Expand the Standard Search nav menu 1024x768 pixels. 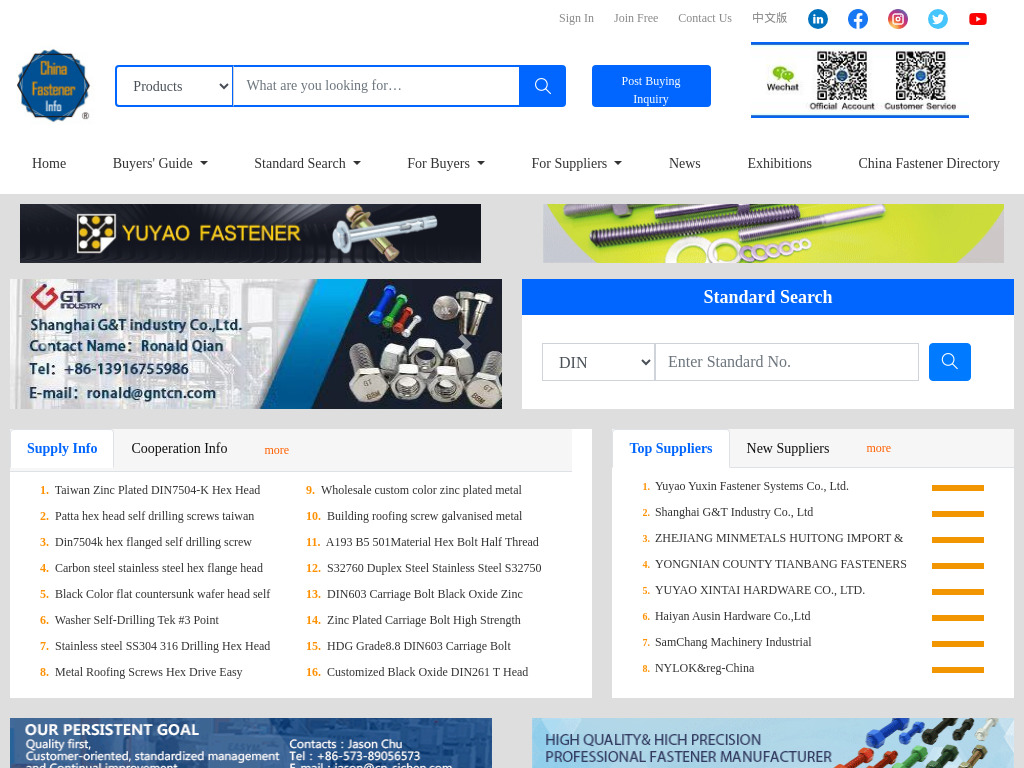click(307, 163)
